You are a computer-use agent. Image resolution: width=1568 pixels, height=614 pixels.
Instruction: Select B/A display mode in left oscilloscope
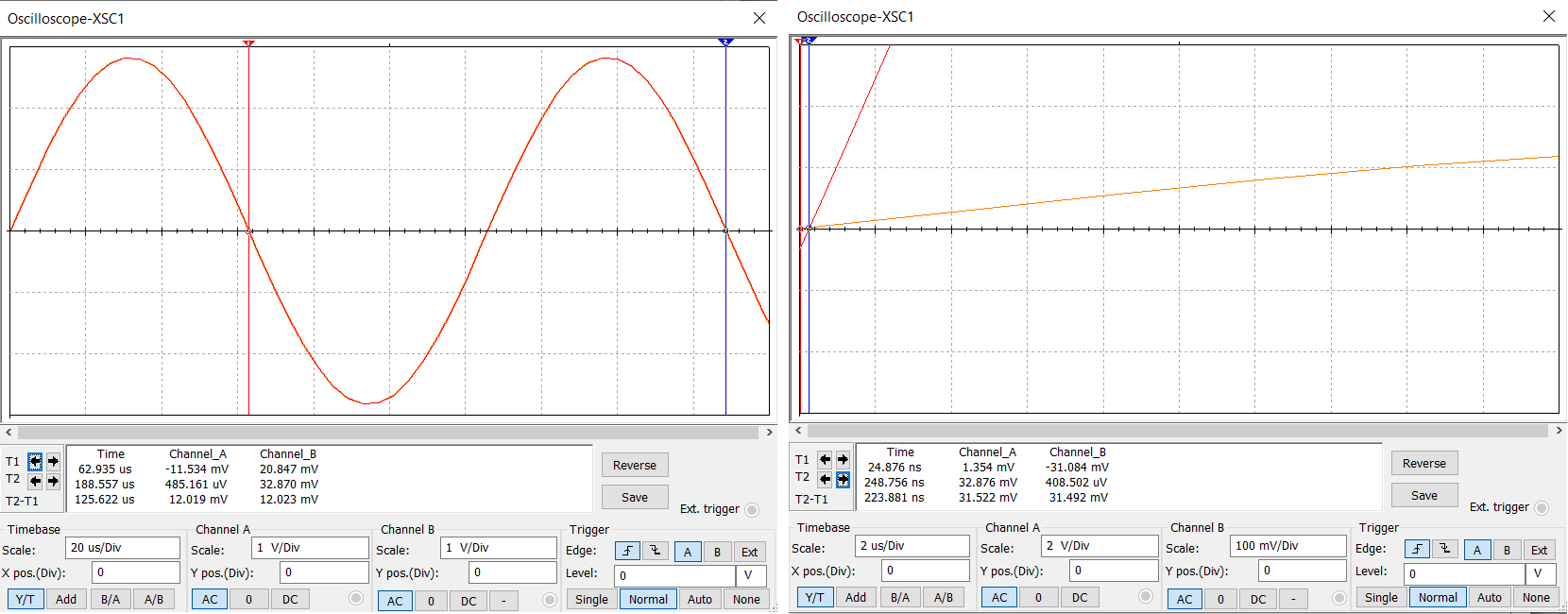coord(111,599)
